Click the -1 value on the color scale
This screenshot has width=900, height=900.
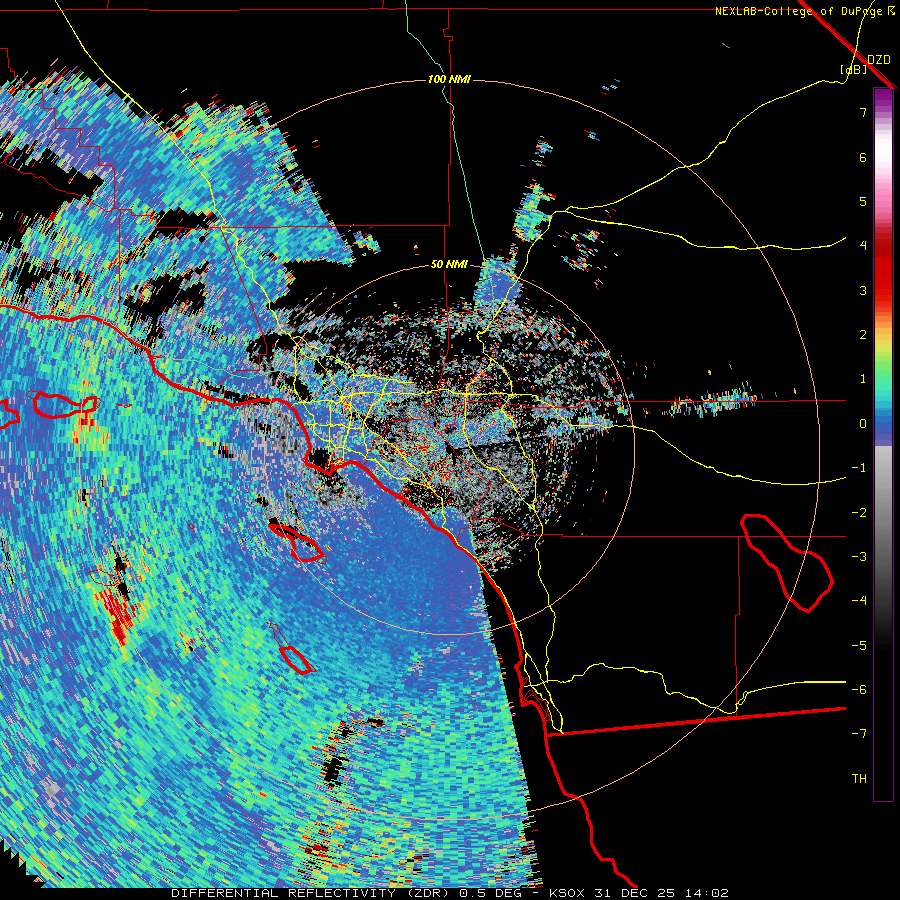pos(859,468)
